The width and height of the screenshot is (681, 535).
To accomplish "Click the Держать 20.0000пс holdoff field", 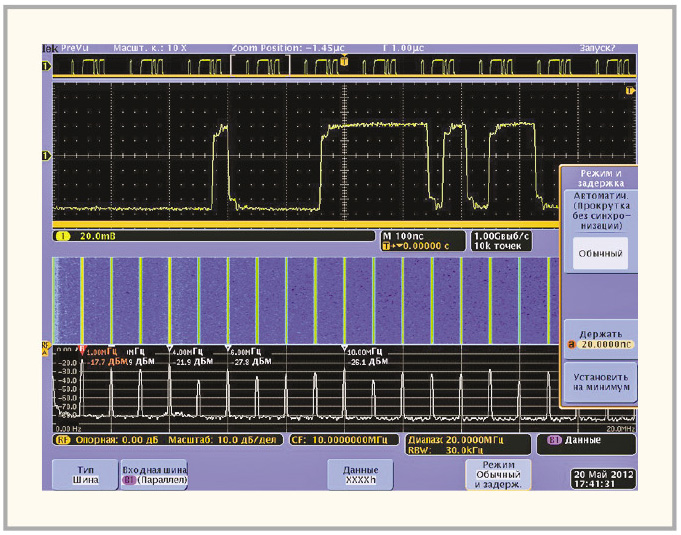I will (600, 336).
